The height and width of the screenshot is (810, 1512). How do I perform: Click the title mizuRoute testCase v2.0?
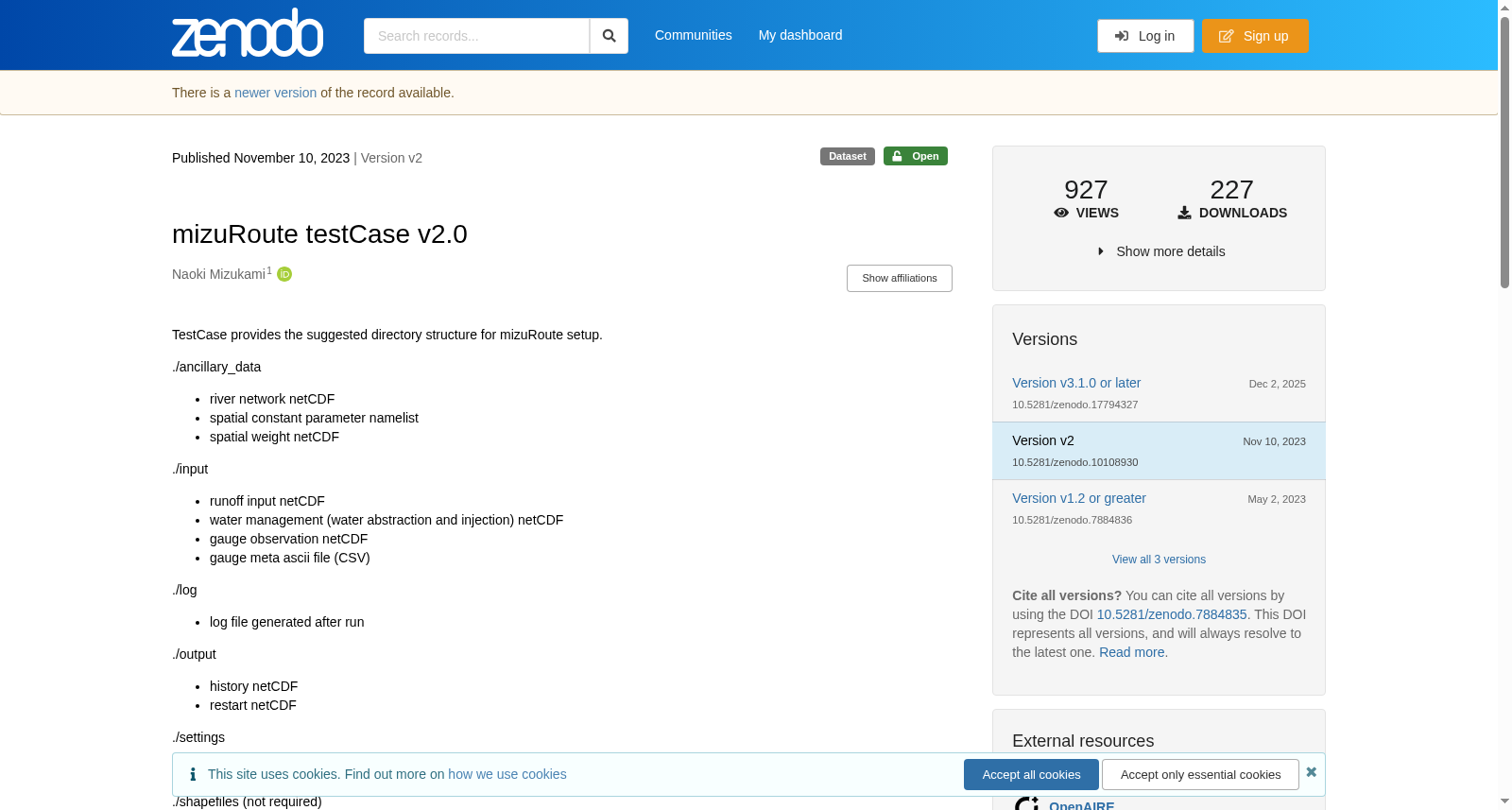(x=319, y=234)
